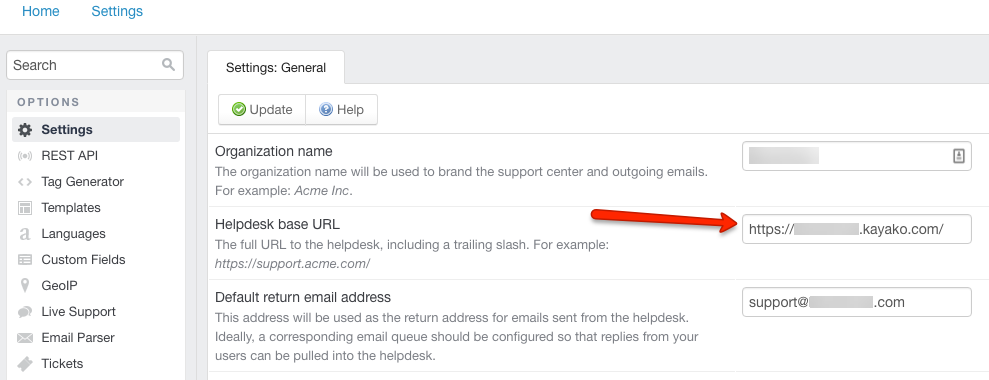Click into the sidebar Search input
The image size is (989, 380).
(x=95, y=65)
